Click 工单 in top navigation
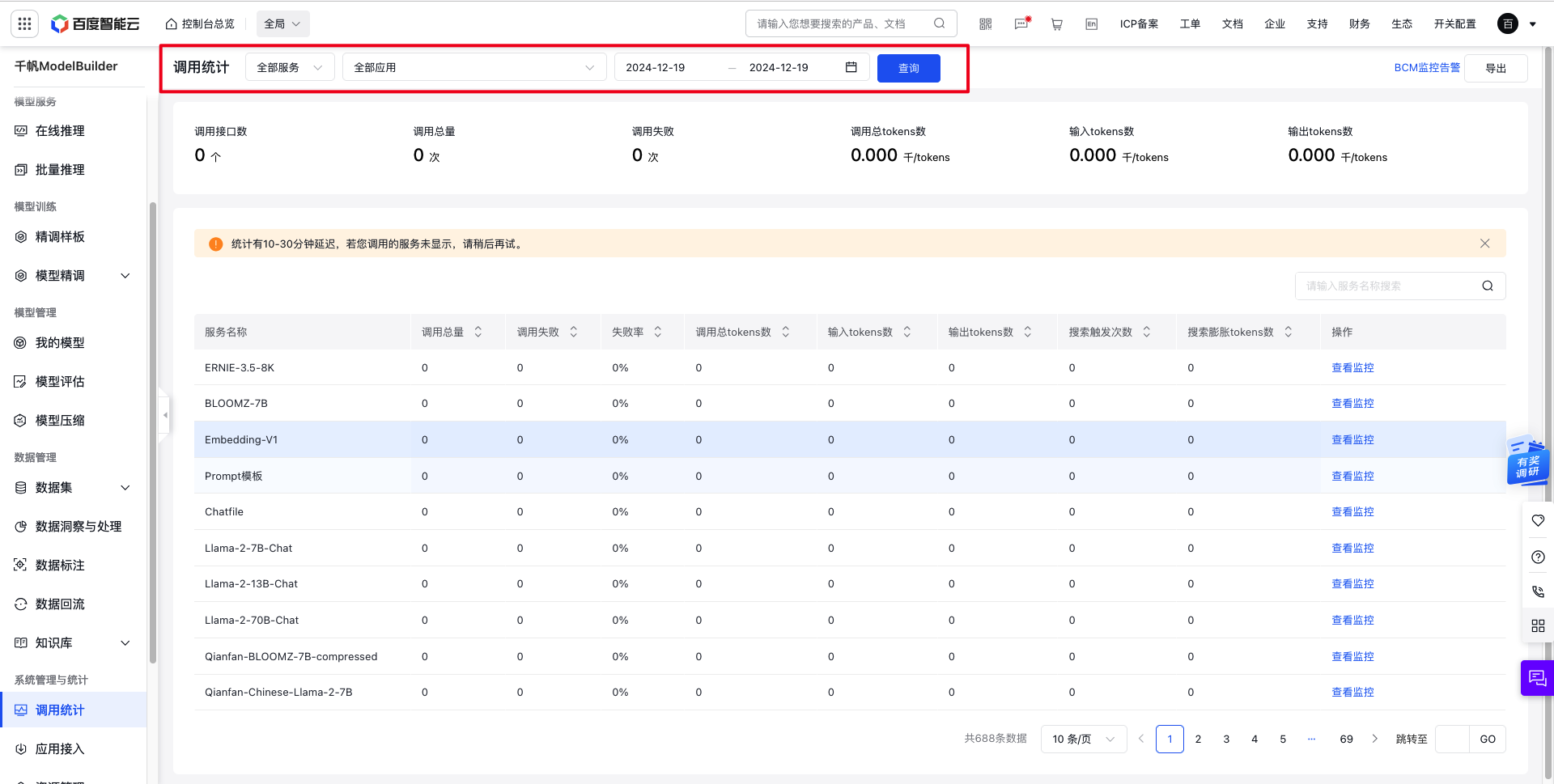Screen dimensions: 1554x784 pyautogui.click(x=1190, y=23)
